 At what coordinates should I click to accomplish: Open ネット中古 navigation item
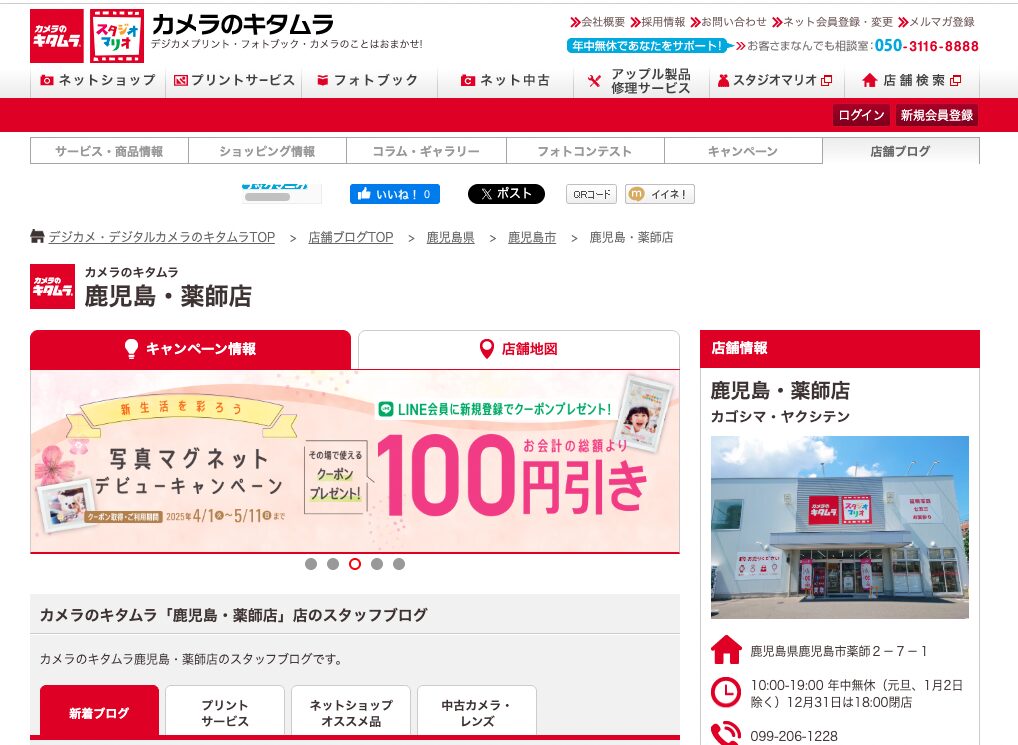(506, 80)
